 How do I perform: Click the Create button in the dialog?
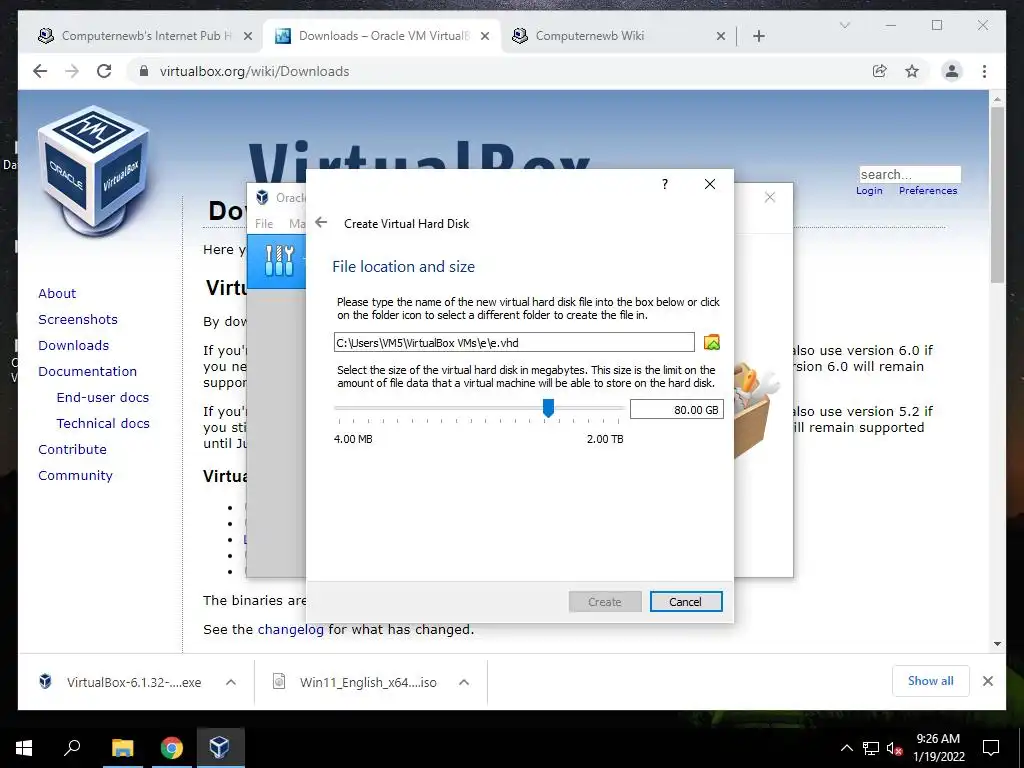[x=605, y=601]
